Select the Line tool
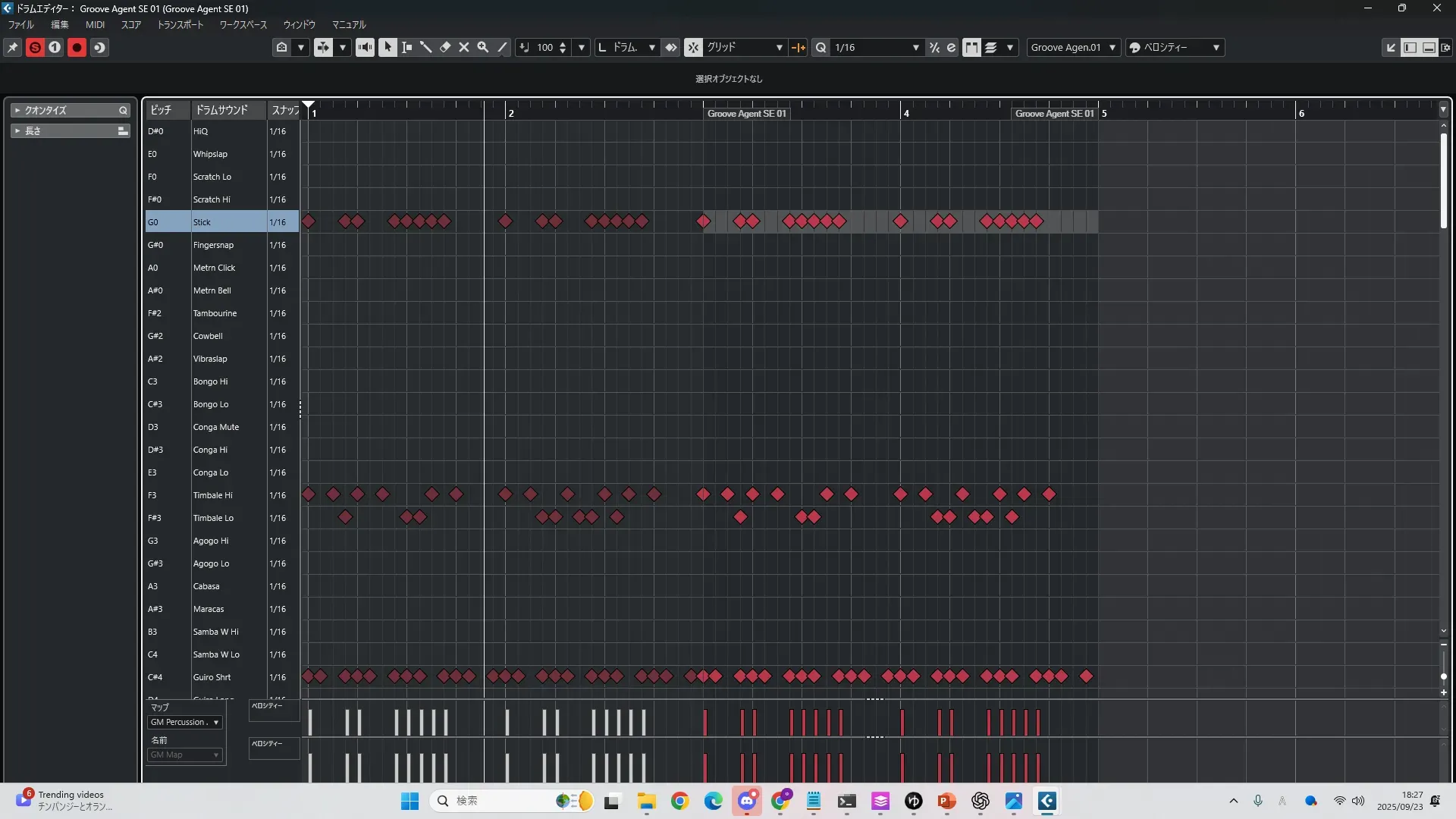This screenshot has height=819, width=1456. click(502, 47)
